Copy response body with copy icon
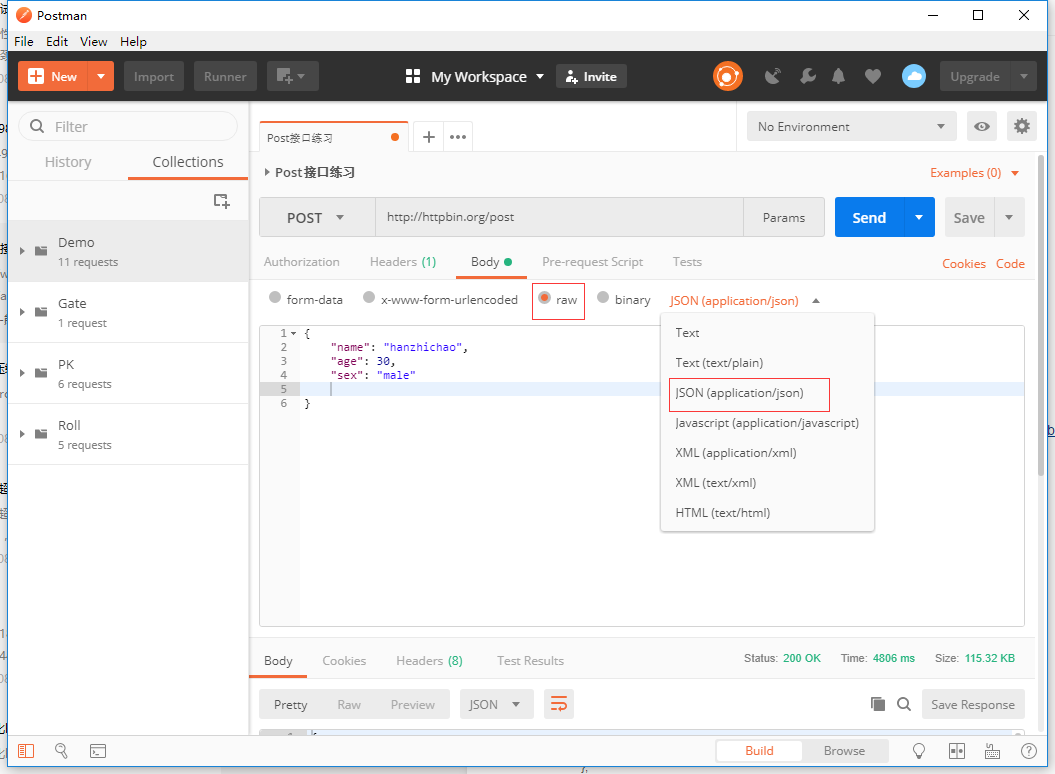This screenshot has height=774, width=1055. pyautogui.click(x=877, y=704)
